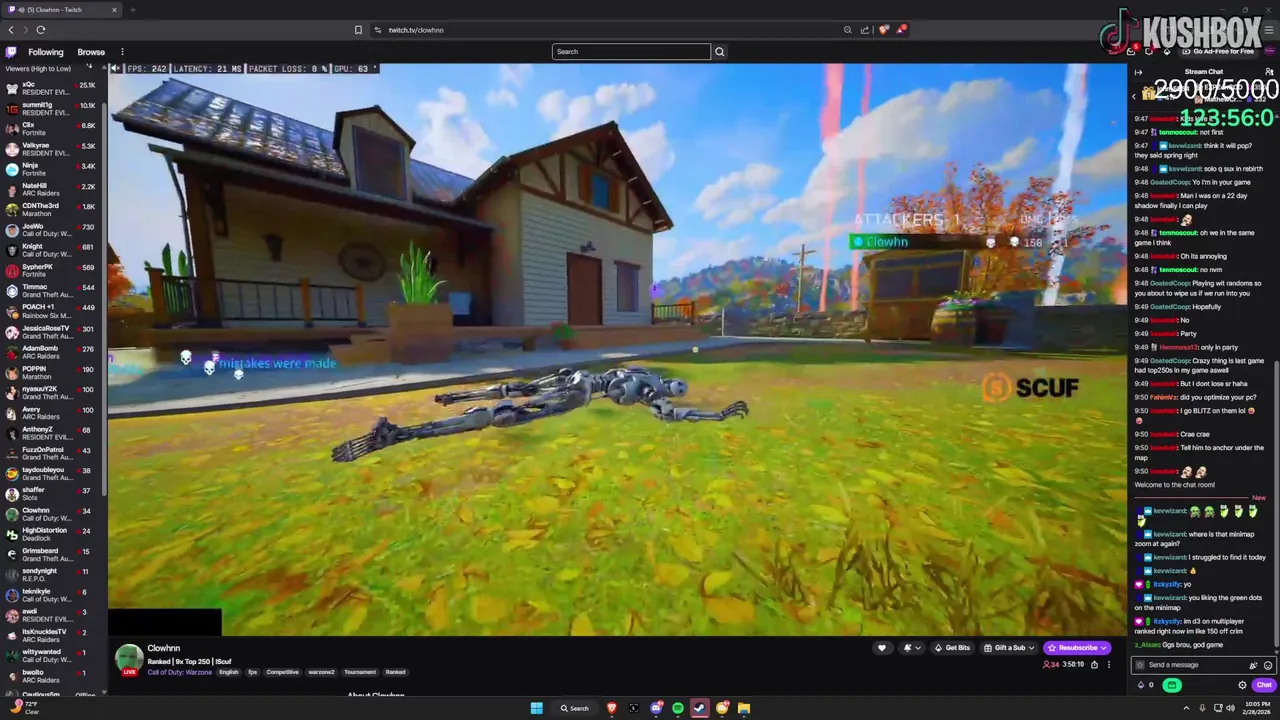Click the Tournament stream tag
Viewport: 1280px width, 720px height.
(x=360, y=672)
